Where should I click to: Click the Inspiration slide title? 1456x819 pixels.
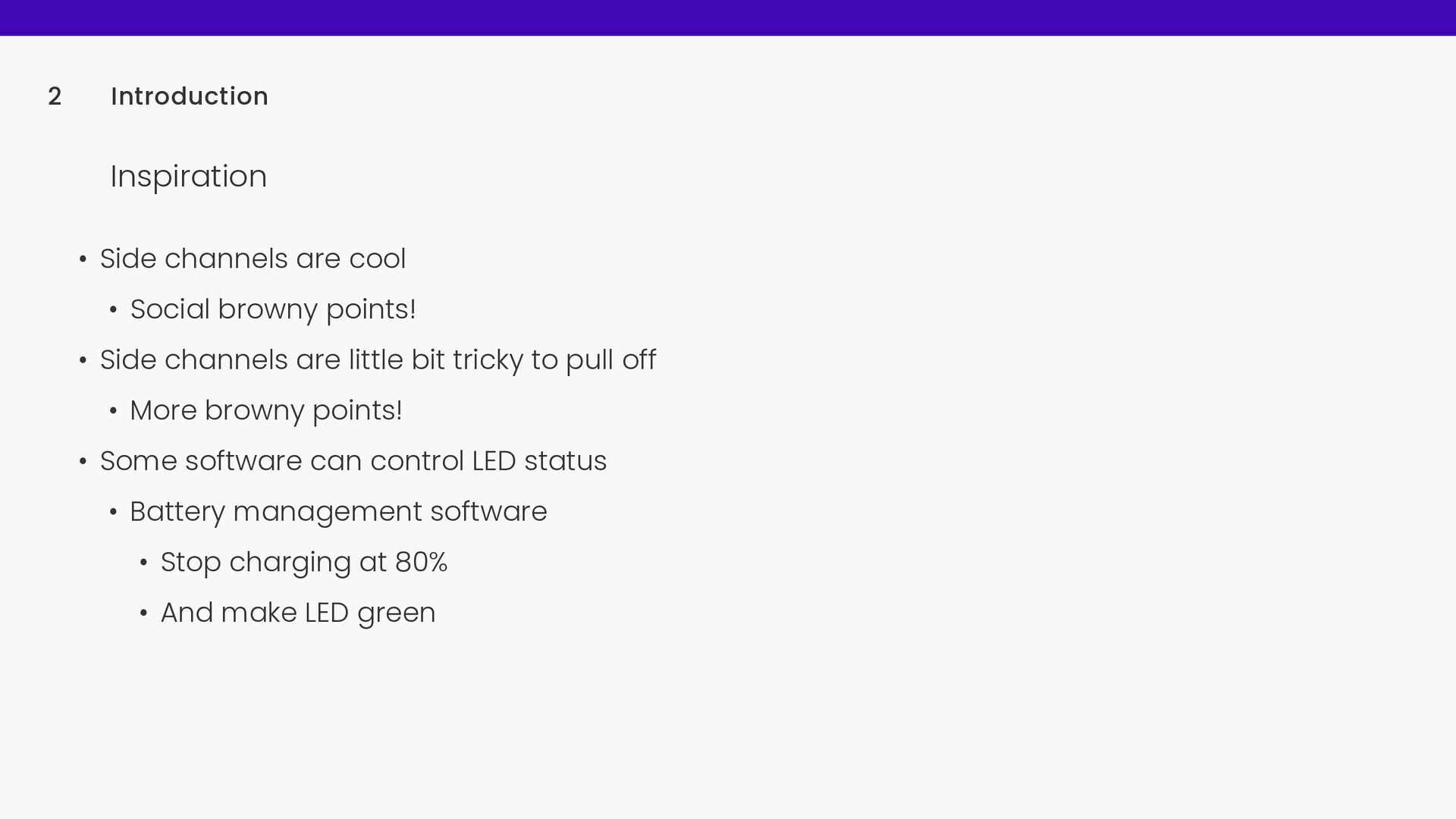coord(189,177)
